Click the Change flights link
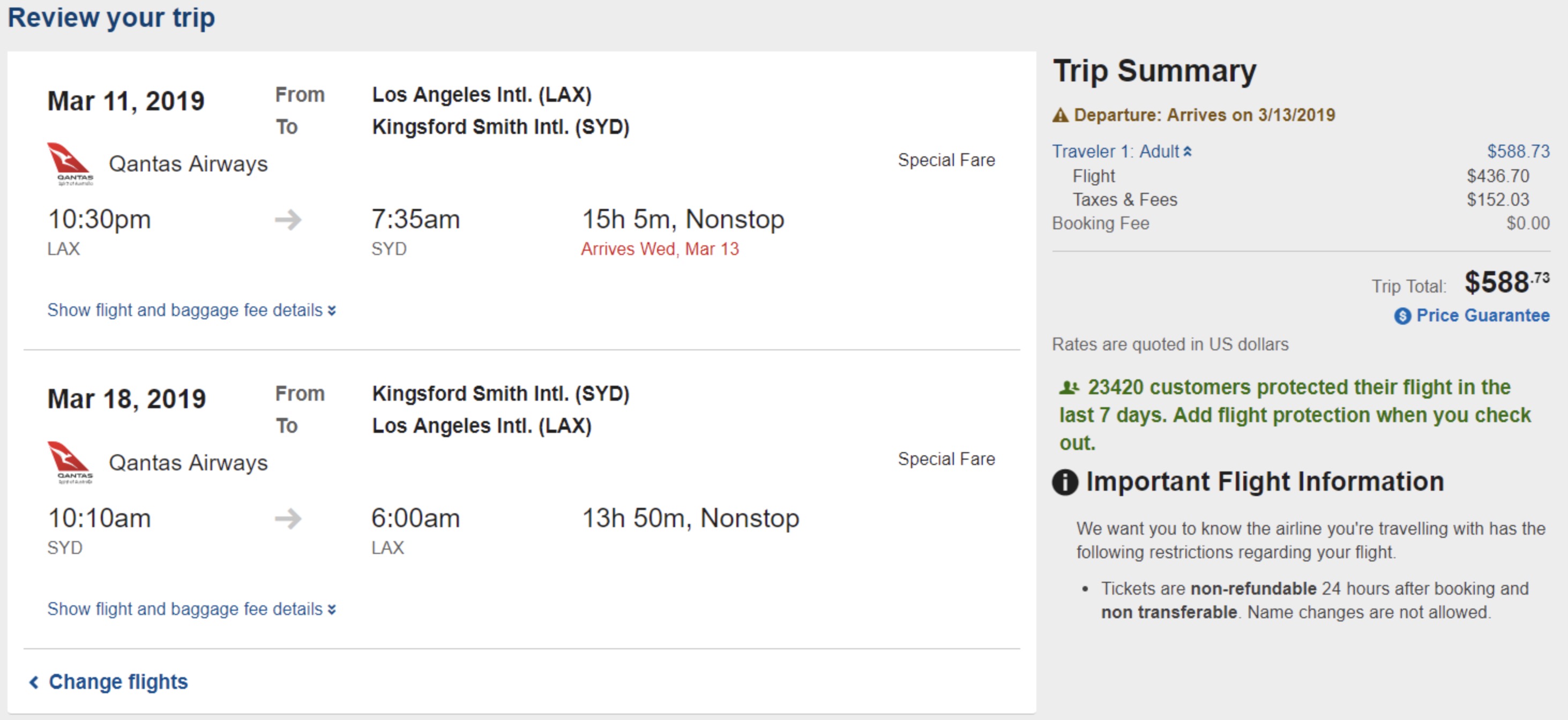This screenshot has height=720, width=1568. click(x=118, y=681)
